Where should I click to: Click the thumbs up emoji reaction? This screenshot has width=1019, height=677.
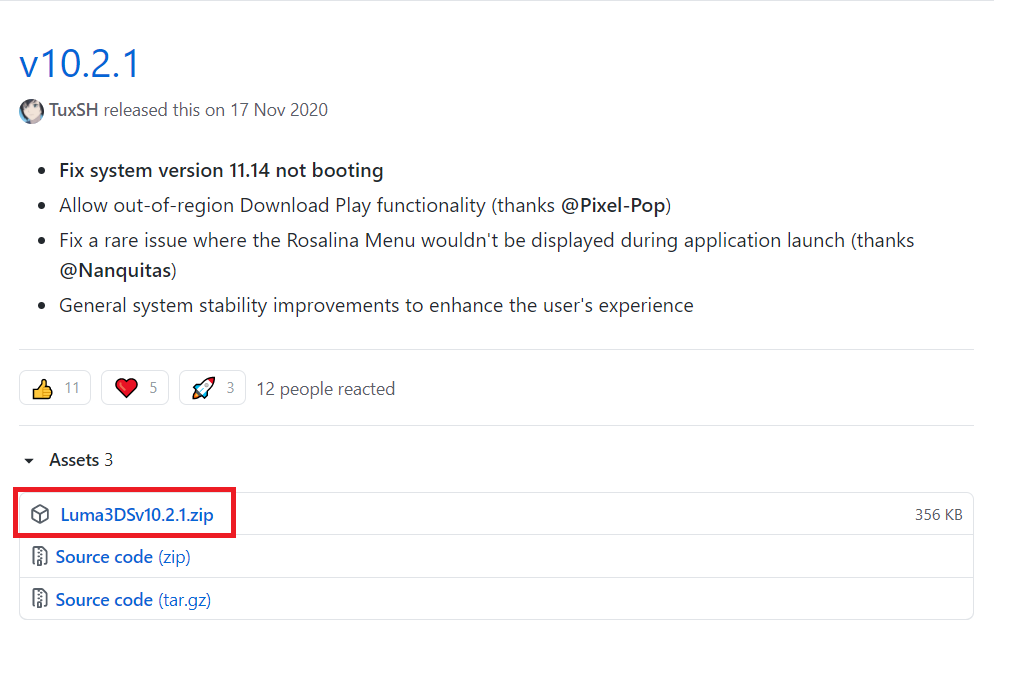pos(42,389)
